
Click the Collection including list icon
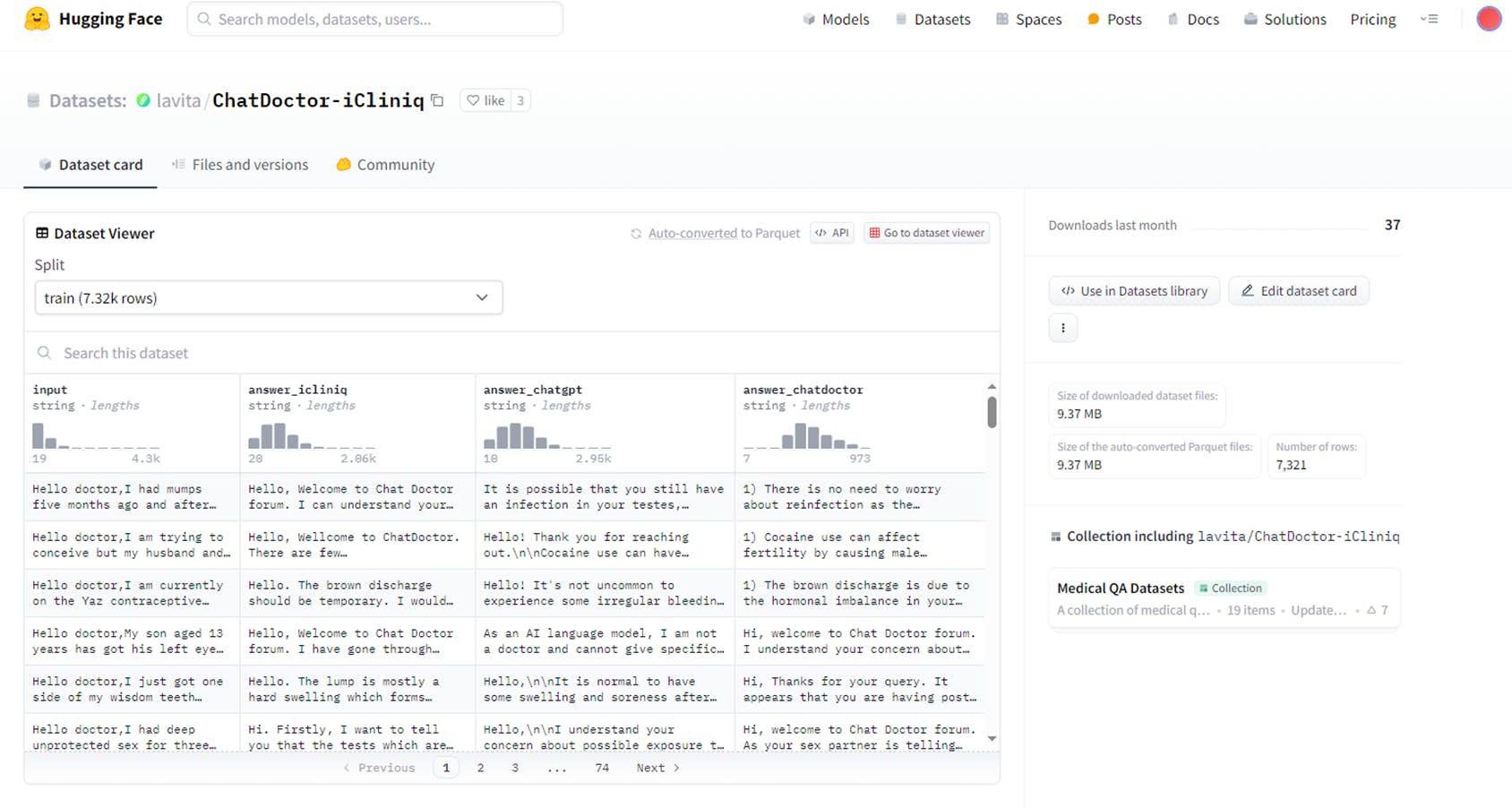[x=1055, y=537]
